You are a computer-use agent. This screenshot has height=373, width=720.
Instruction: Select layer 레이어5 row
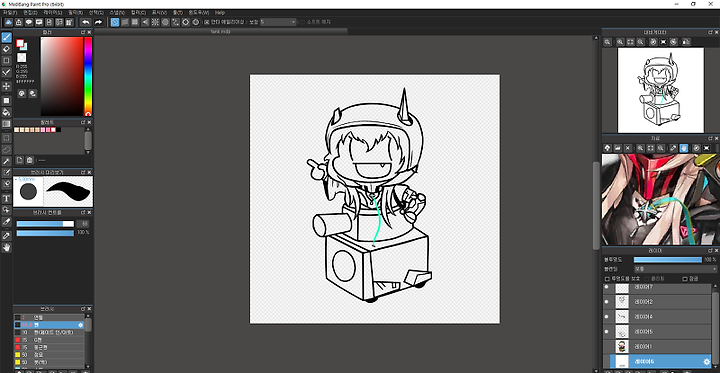[x=658, y=331]
